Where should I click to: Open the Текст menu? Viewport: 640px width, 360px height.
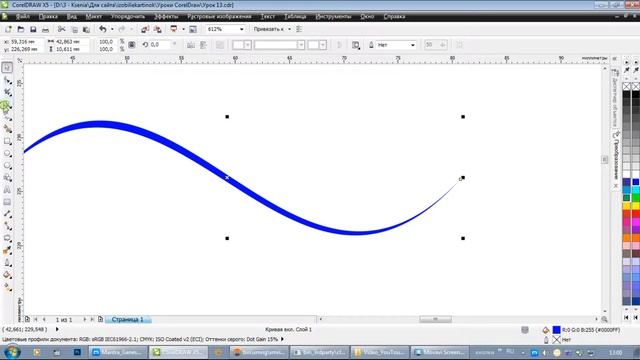(x=268, y=17)
